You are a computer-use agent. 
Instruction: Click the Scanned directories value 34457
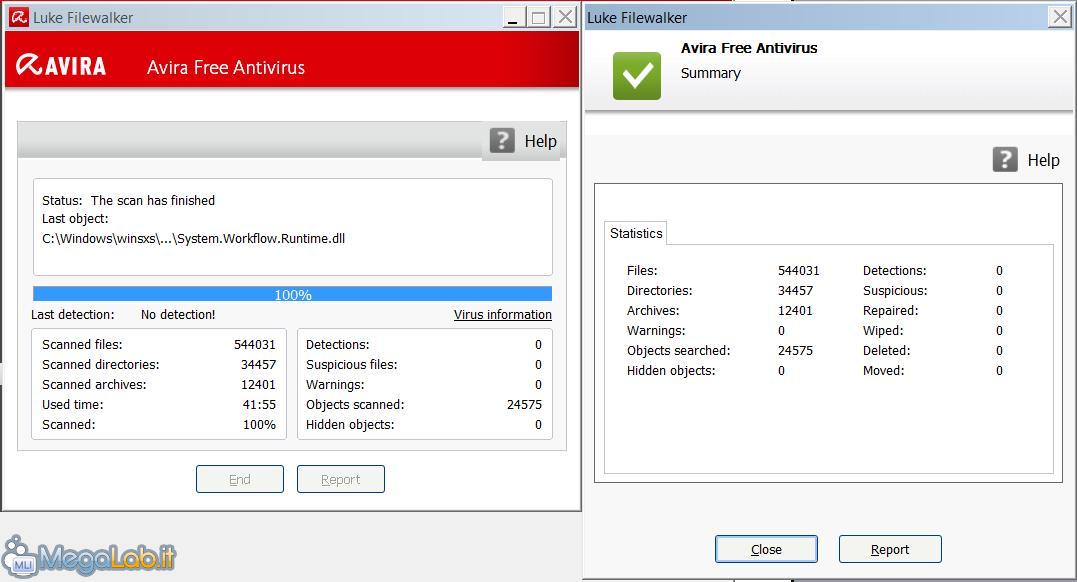258,364
